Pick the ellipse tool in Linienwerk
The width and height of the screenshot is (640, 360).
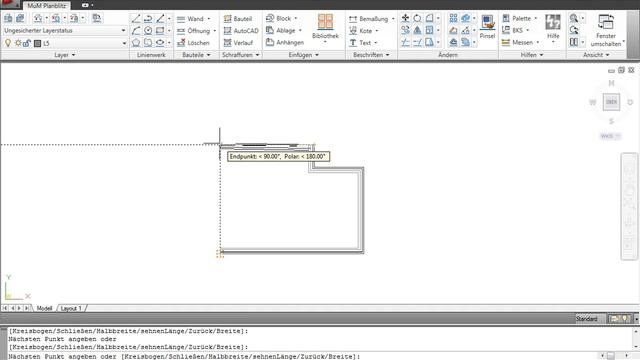160,42
